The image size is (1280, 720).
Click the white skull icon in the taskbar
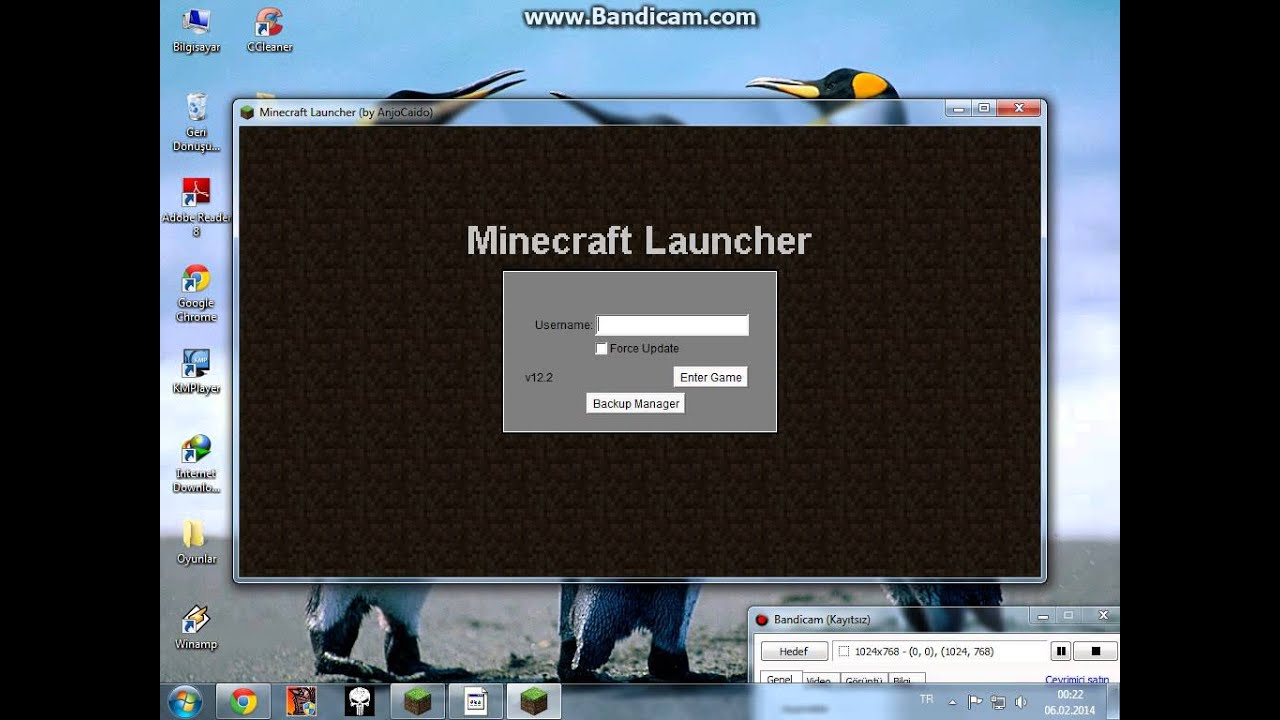click(x=359, y=701)
